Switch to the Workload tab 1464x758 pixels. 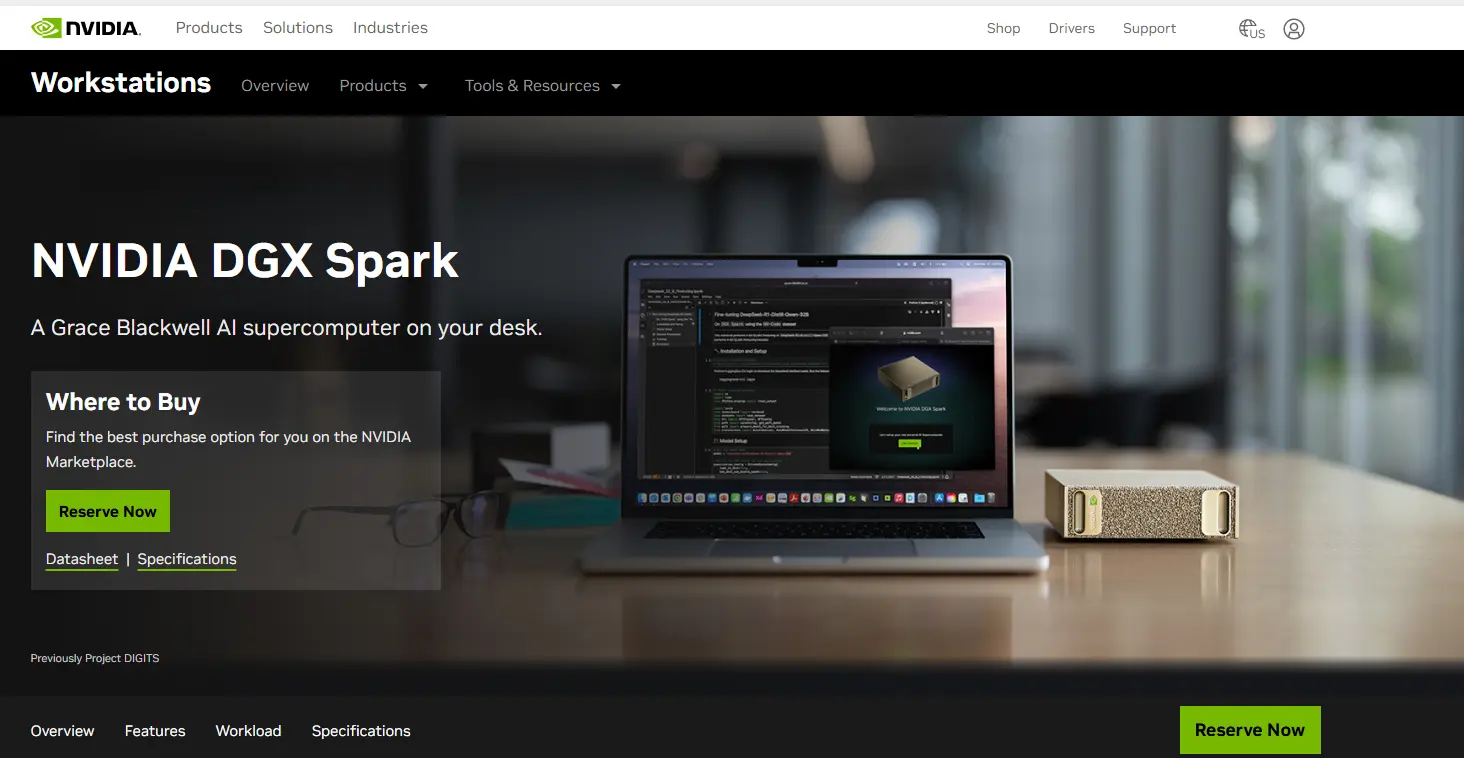tap(248, 731)
